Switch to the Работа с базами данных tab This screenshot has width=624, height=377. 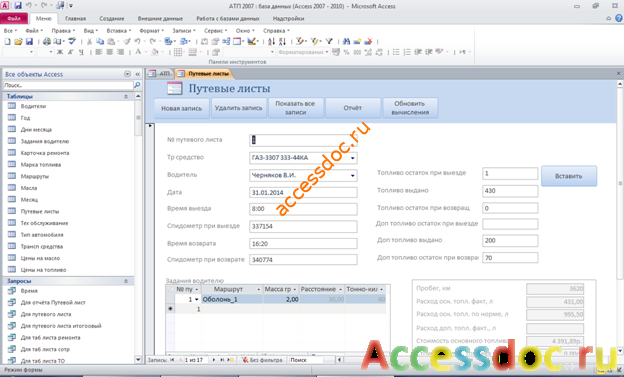[x=228, y=19]
